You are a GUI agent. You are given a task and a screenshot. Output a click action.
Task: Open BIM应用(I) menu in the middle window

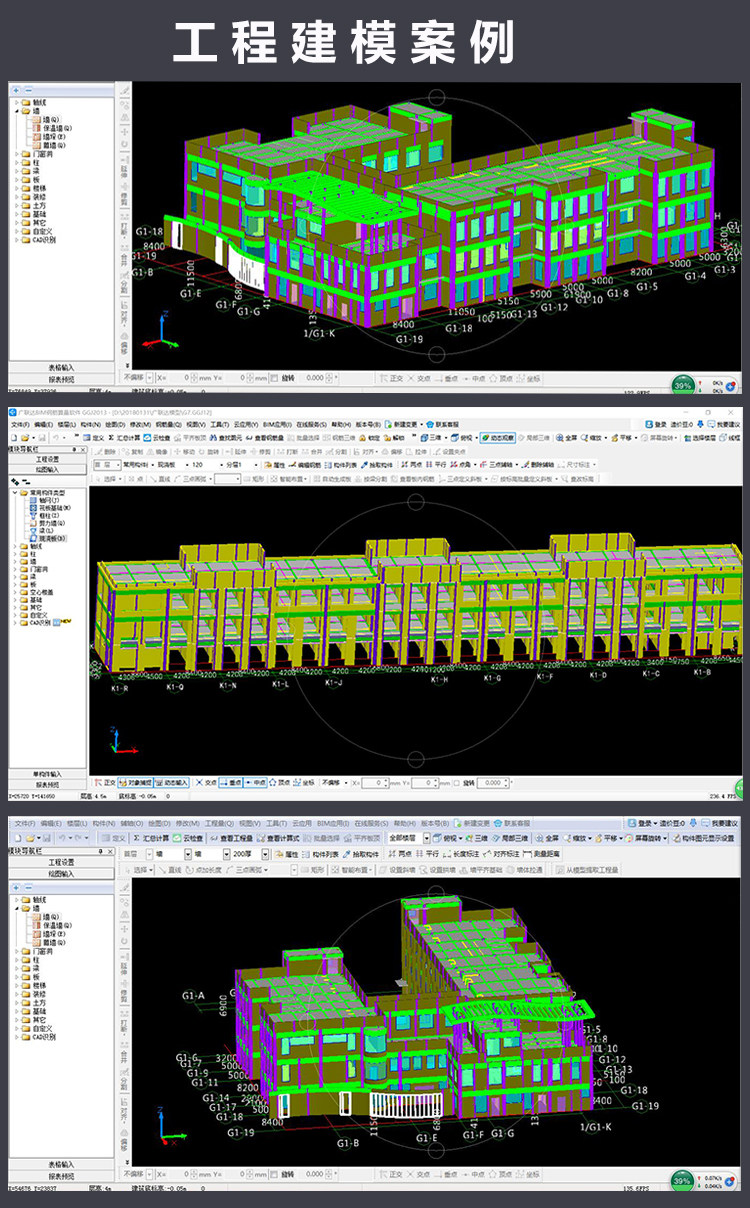click(278, 423)
